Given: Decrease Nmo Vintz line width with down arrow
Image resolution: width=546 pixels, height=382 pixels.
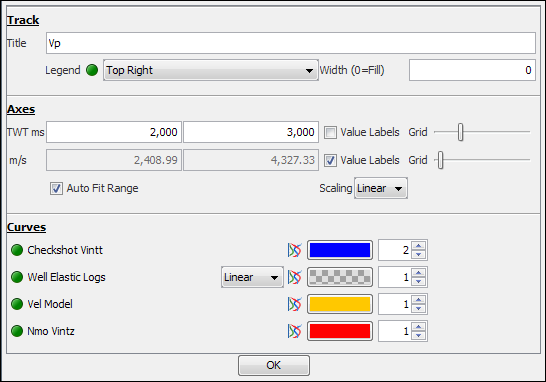Looking at the screenshot, I should pyautogui.click(x=419, y=336).
